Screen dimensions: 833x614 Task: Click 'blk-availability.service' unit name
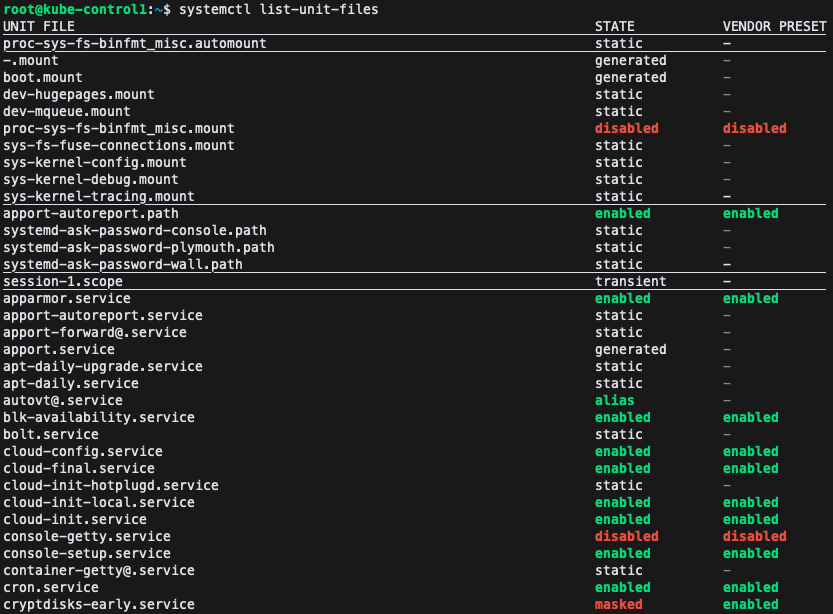pyautogui.click(x=99, y=417)
